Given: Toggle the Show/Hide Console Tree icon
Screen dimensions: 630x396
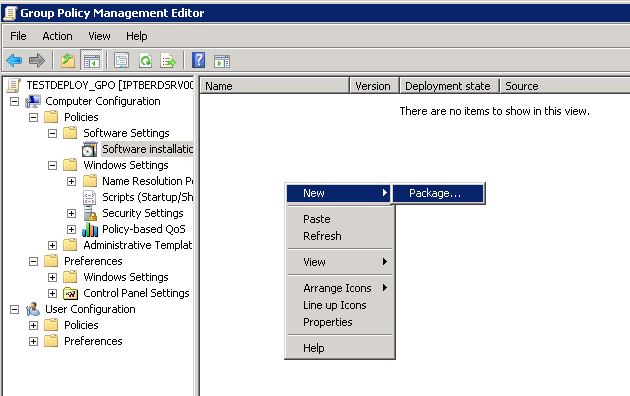Looking at the screenshot, I should (x=92, y=61).
